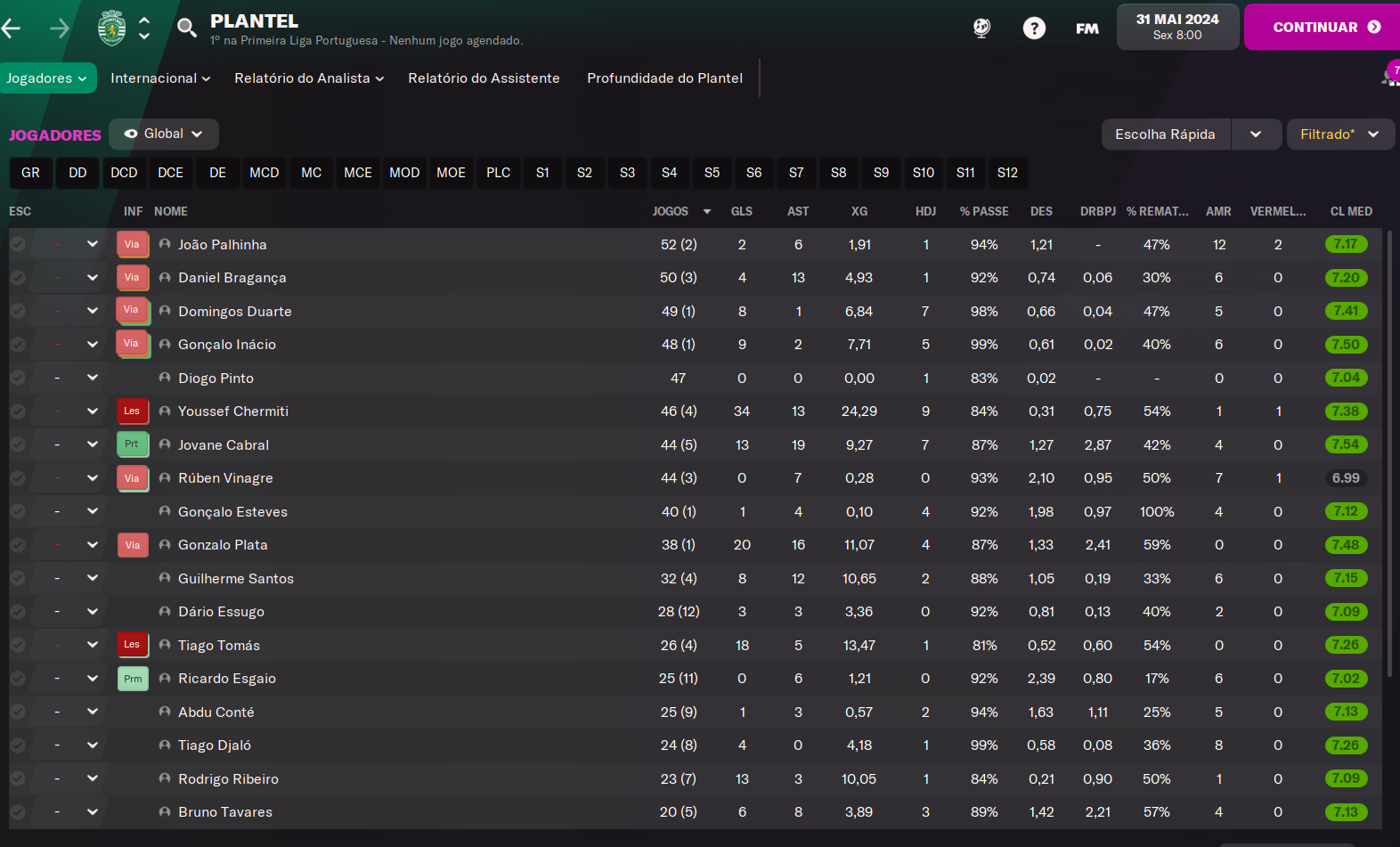Click Youssef Chermiti's Les injury badge
This screenshot has width=1400, height=847.
click(132, 411)
